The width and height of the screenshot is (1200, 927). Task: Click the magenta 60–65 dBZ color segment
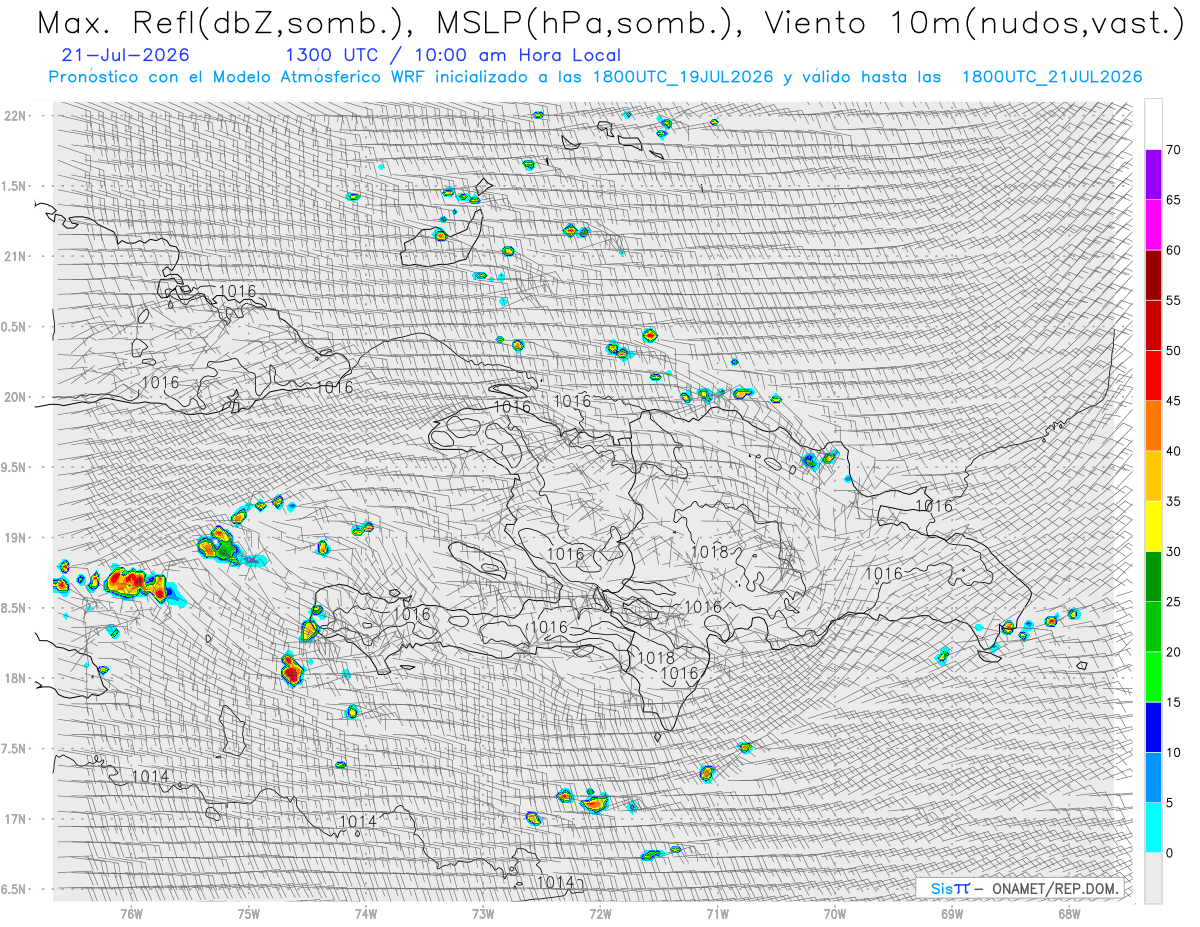pos(1153,225)
